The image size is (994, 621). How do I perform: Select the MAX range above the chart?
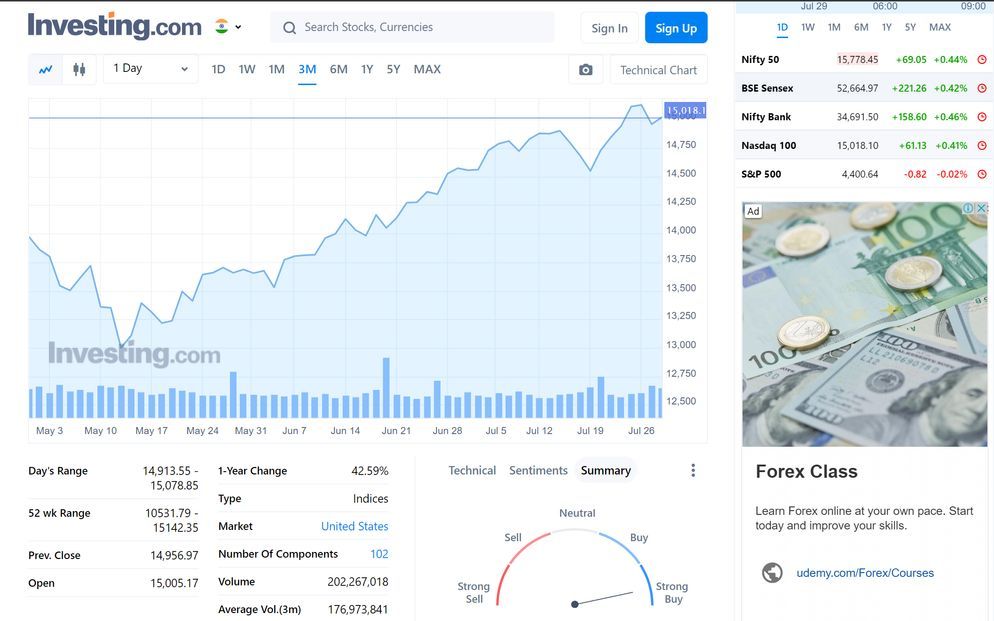pyautogui.click(x=427, y=69)
